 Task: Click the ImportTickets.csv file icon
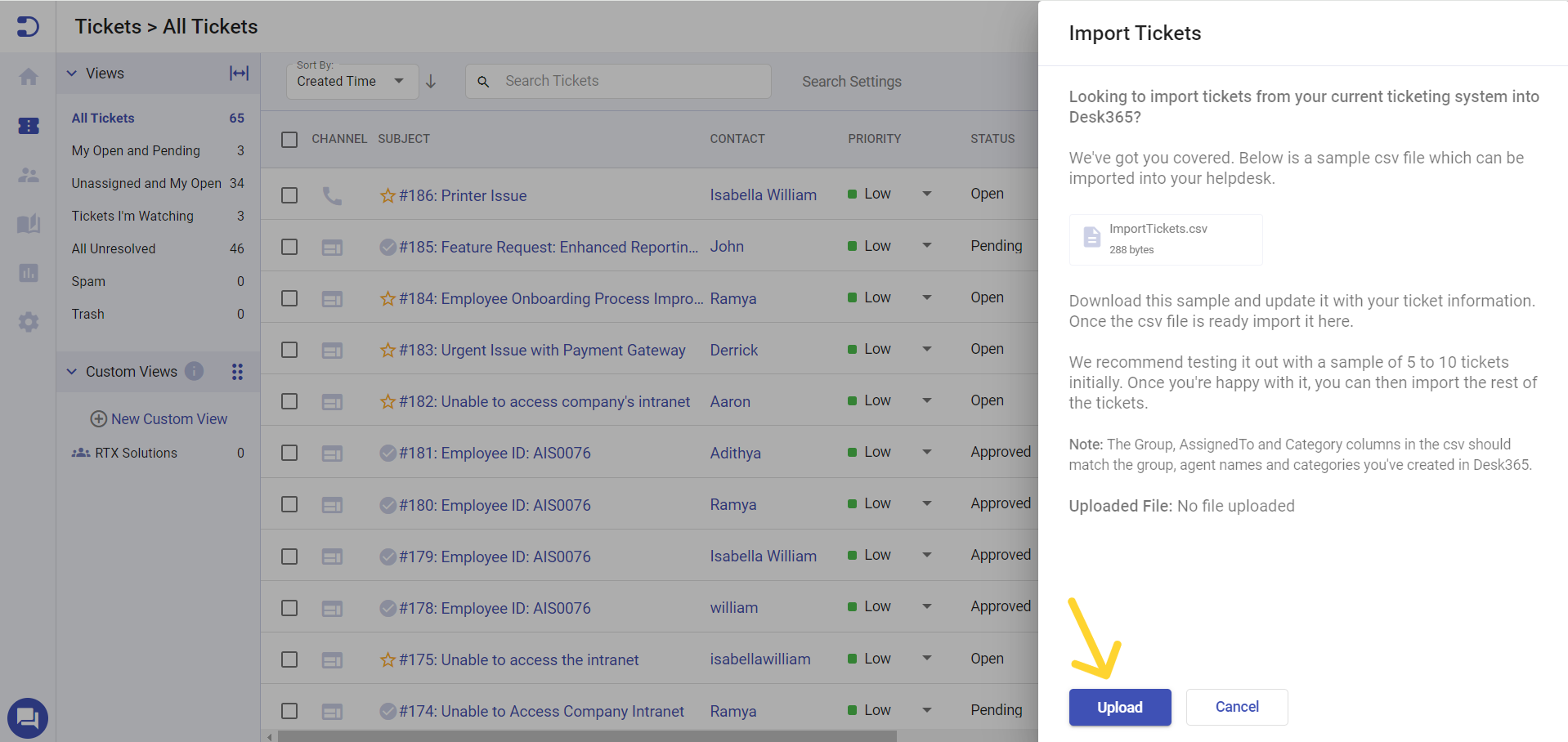point(1091,237)
